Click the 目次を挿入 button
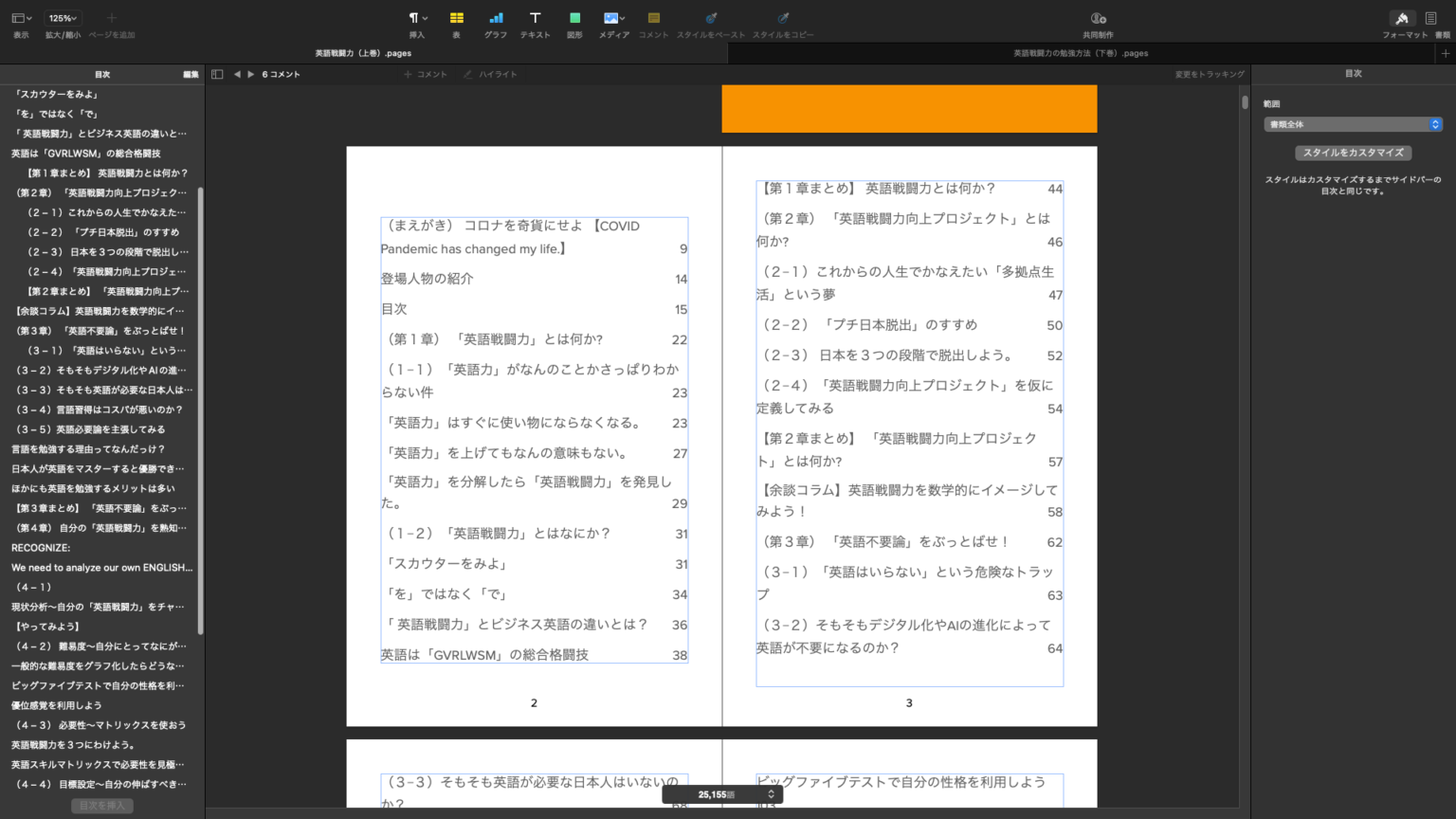 101,806
